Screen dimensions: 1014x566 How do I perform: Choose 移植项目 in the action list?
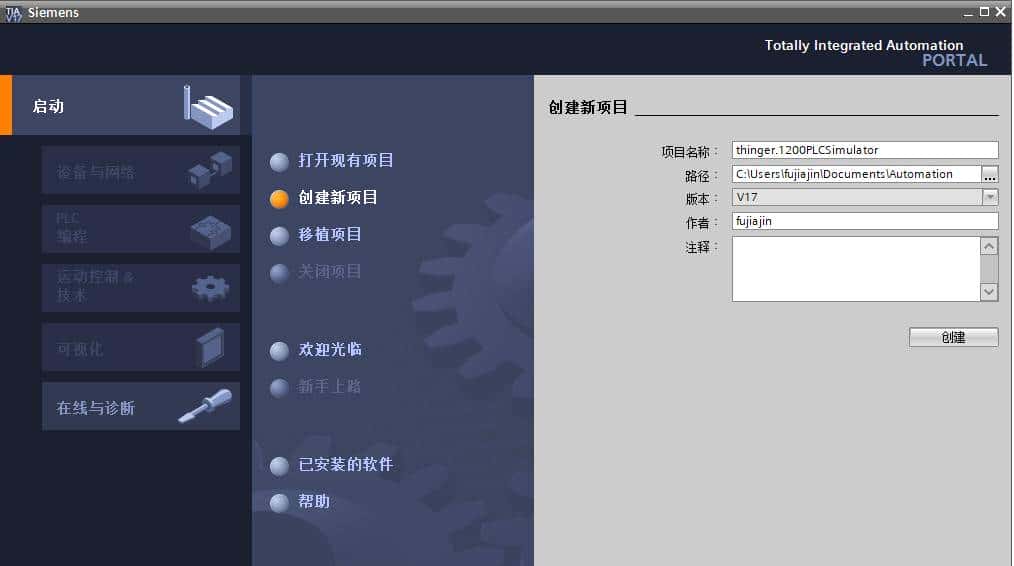click(330, 234)
